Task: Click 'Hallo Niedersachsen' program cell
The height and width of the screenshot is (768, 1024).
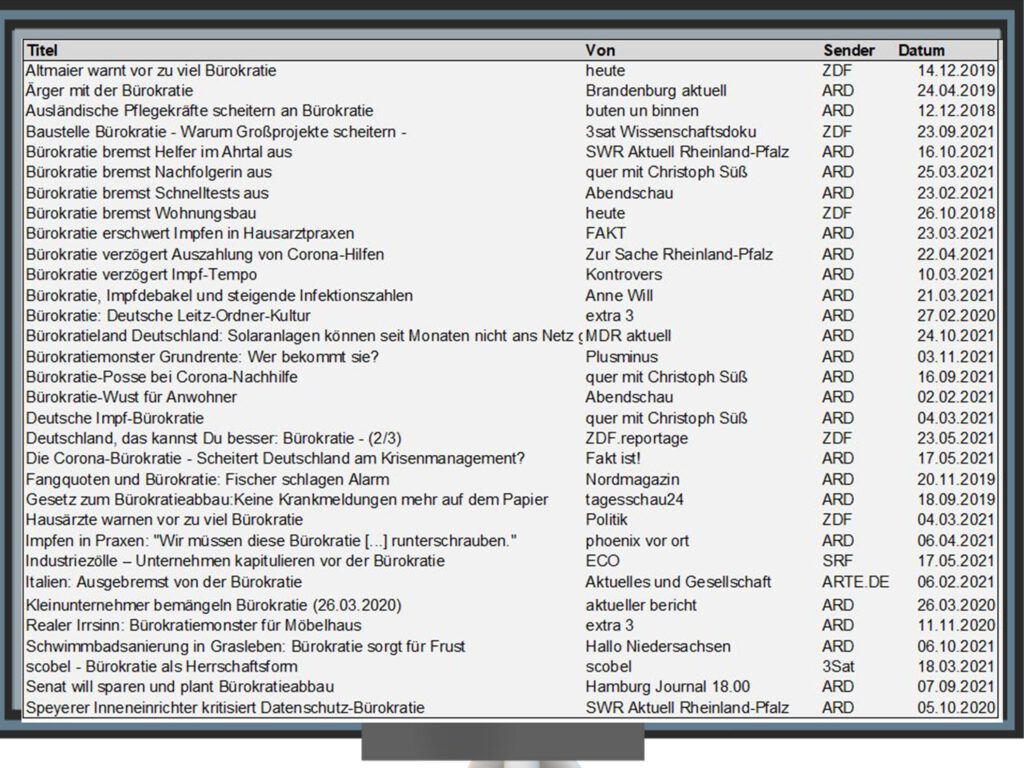Action: pyautogui.click(x=658, y=647)
